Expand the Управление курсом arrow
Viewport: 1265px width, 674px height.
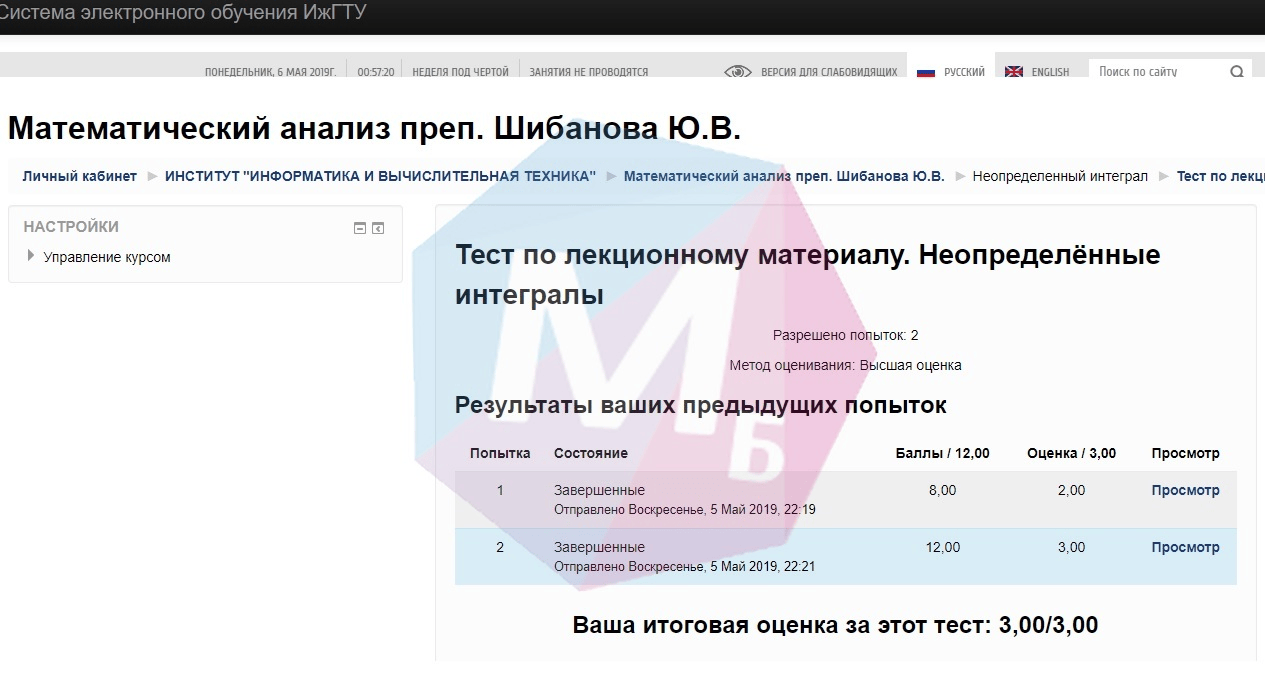pyautogui.click(x=31, y=257)
